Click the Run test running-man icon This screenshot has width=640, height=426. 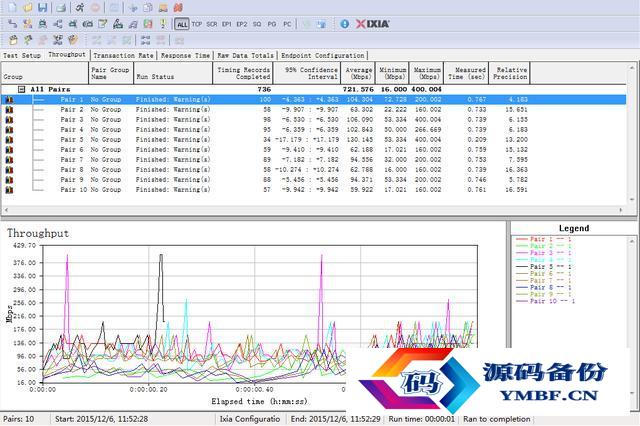[80, 7]
